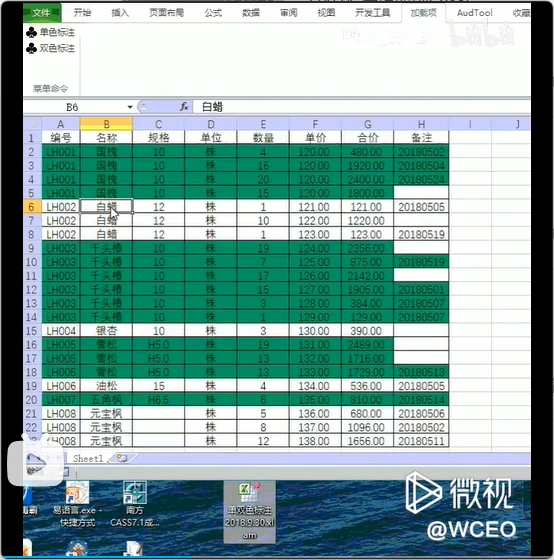The width and height of the screenshot is (554, 560).
Task: Select green cell with date 20180524
Action: (x=421, y=179)
